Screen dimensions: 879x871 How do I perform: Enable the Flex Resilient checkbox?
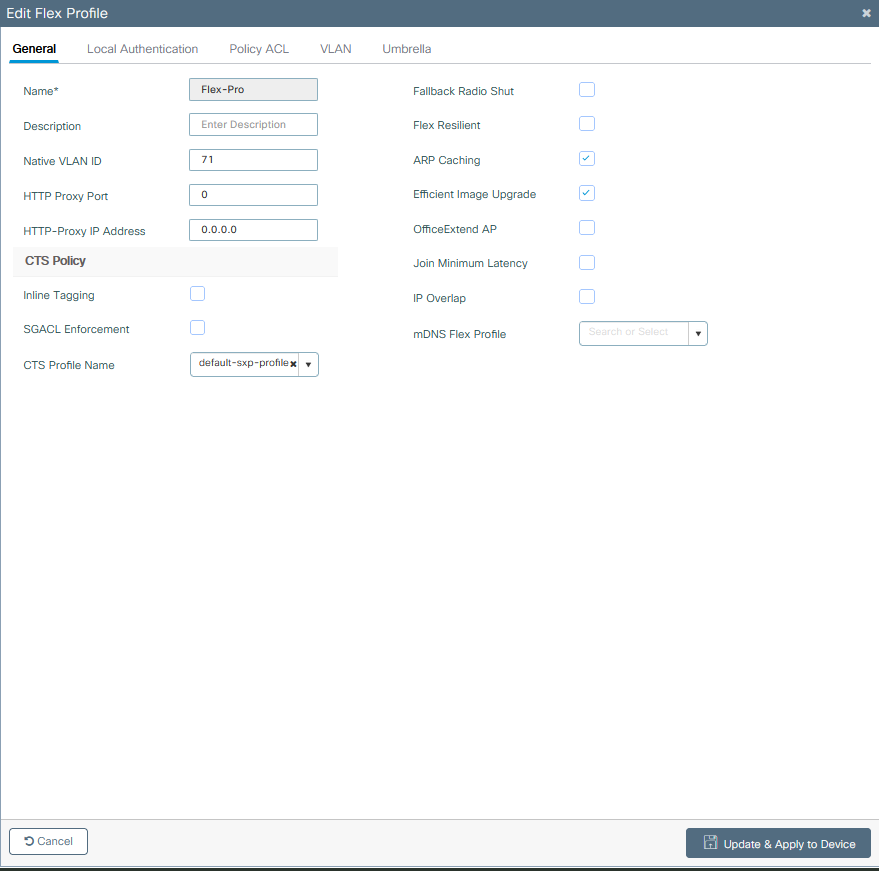tap(587, 123)
